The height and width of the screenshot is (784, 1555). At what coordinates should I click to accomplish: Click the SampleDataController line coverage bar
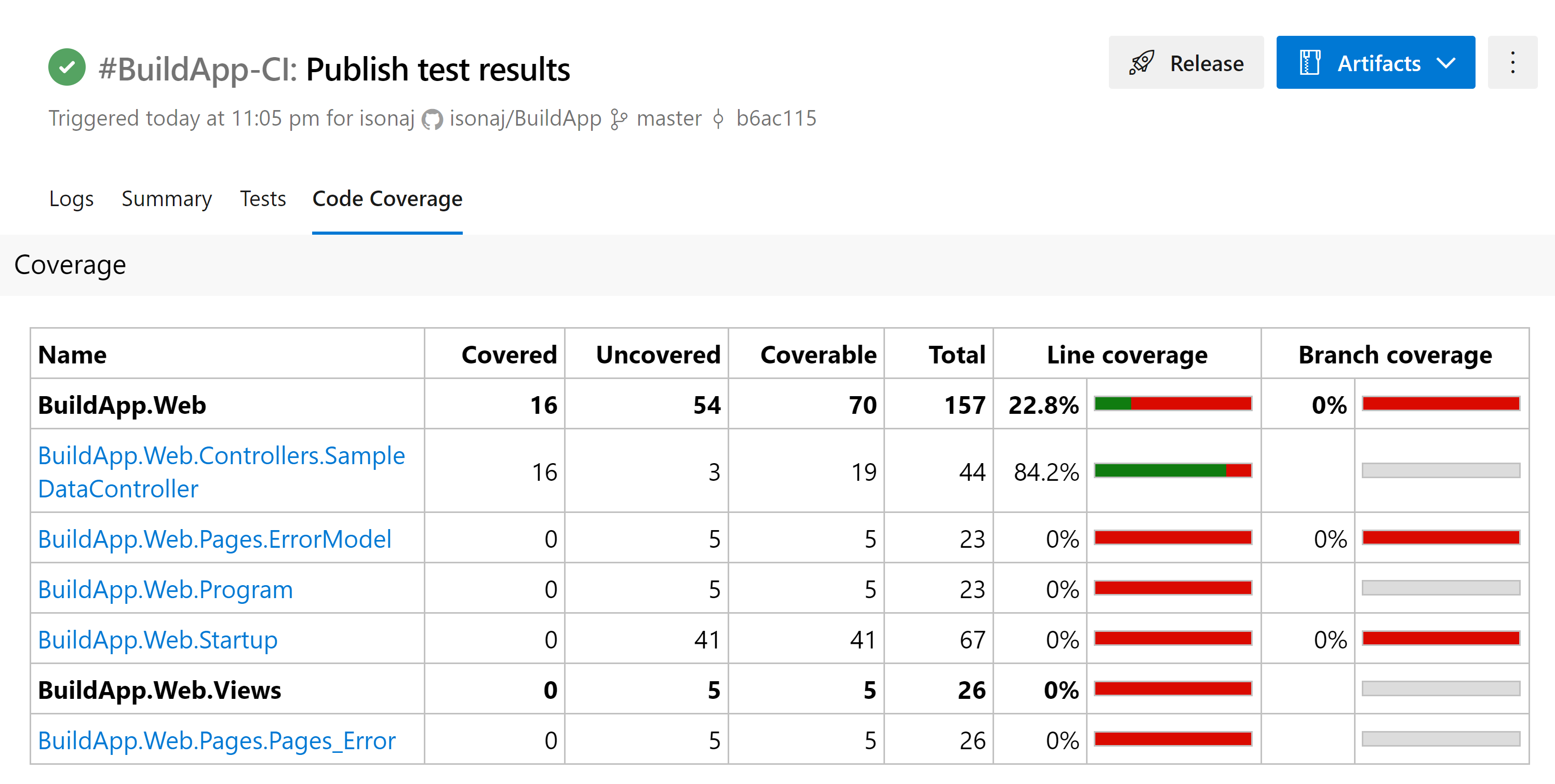coord(1173,471)
